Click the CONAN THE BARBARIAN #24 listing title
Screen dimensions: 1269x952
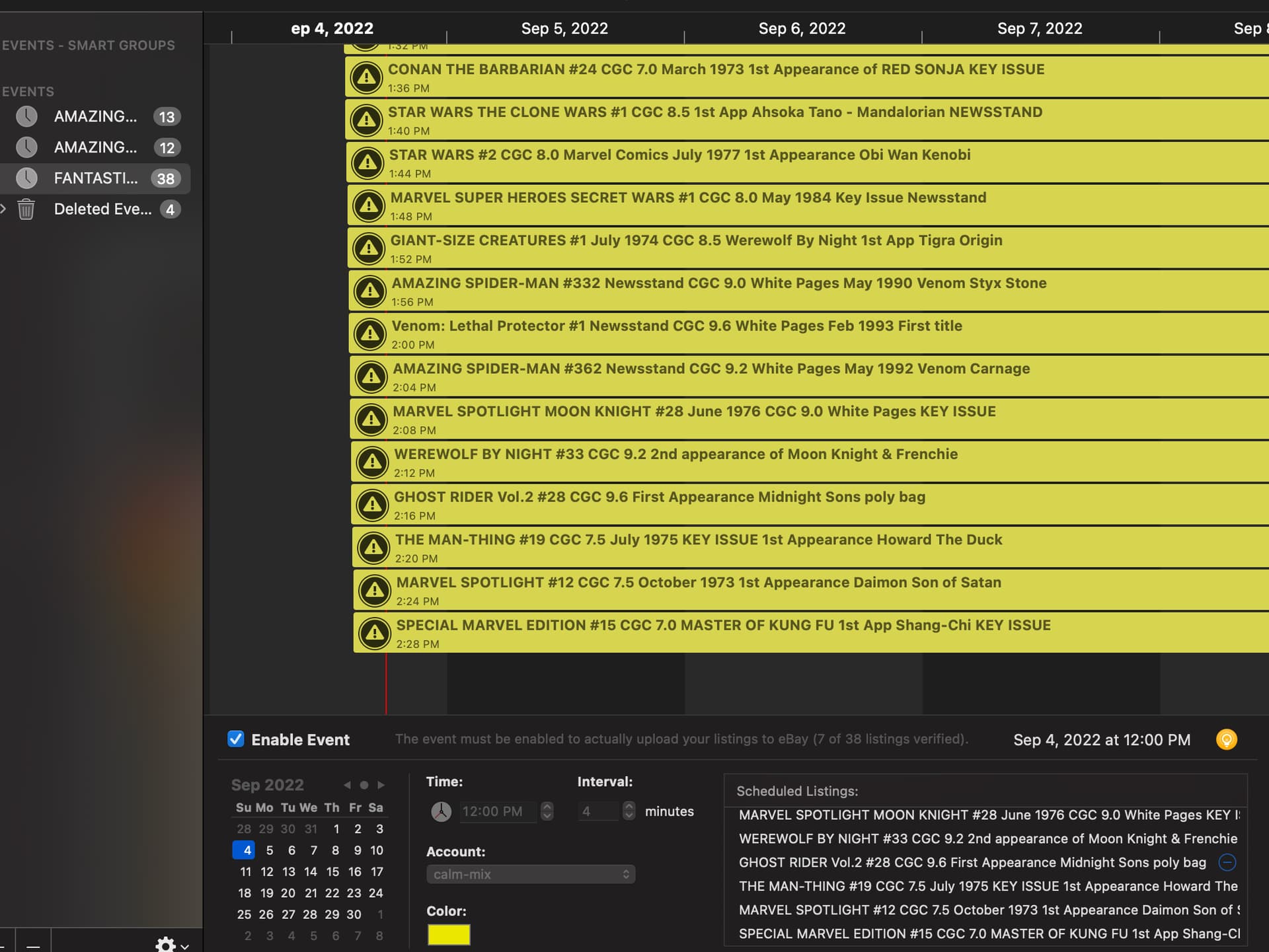[x=716, y=69]
